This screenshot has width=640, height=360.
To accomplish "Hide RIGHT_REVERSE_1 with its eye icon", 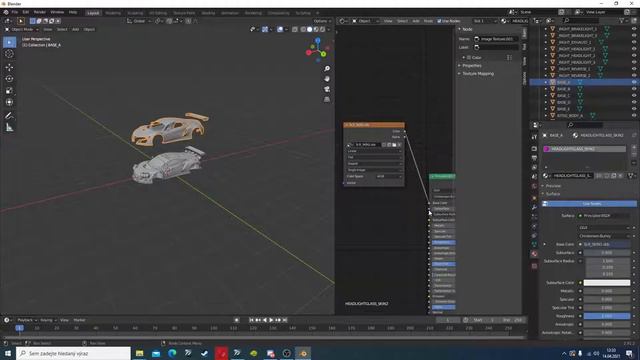I will (634, 69).
